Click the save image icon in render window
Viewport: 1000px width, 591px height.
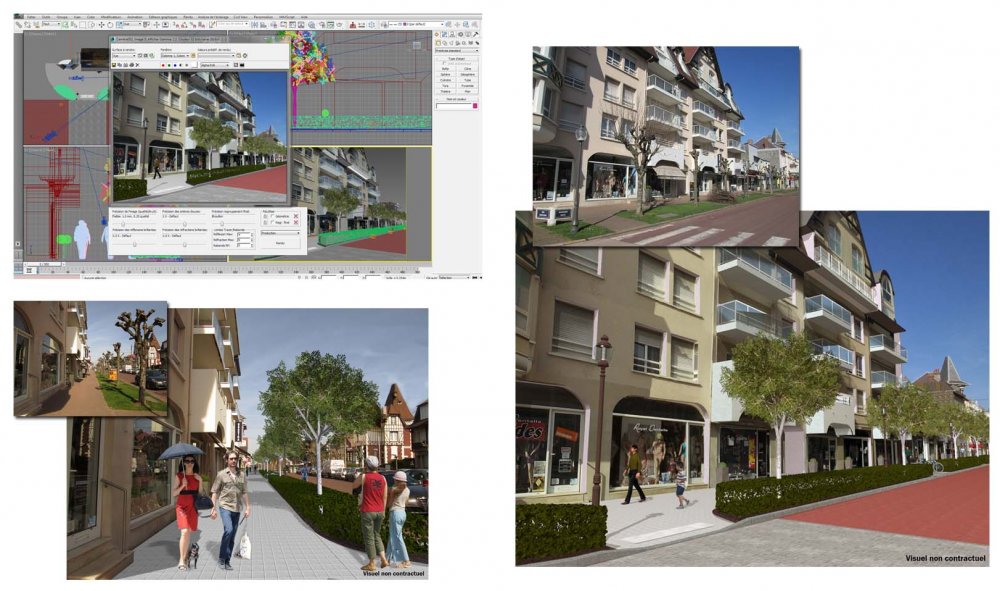click(114, 65)
